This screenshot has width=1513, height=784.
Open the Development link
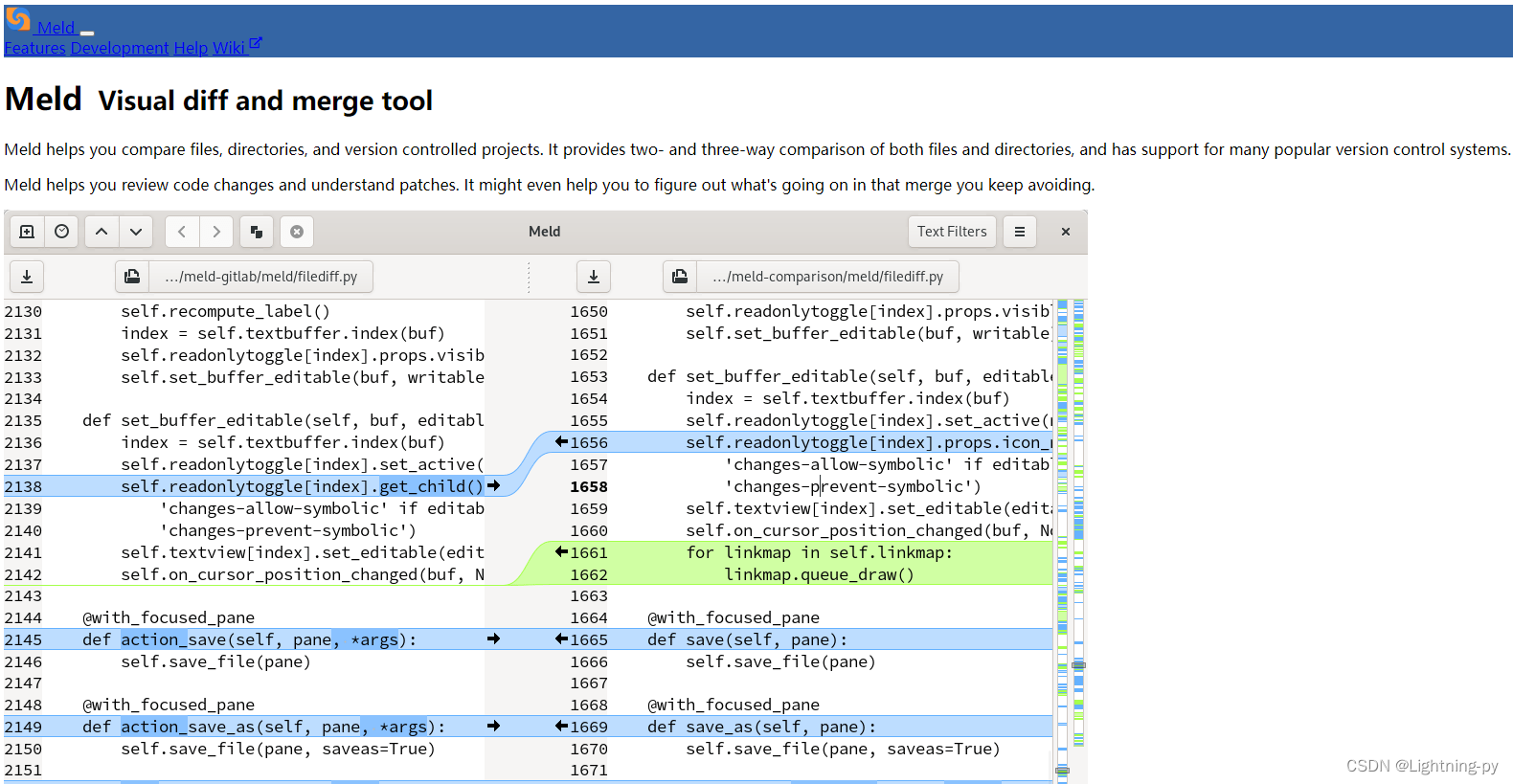[120, 48]
